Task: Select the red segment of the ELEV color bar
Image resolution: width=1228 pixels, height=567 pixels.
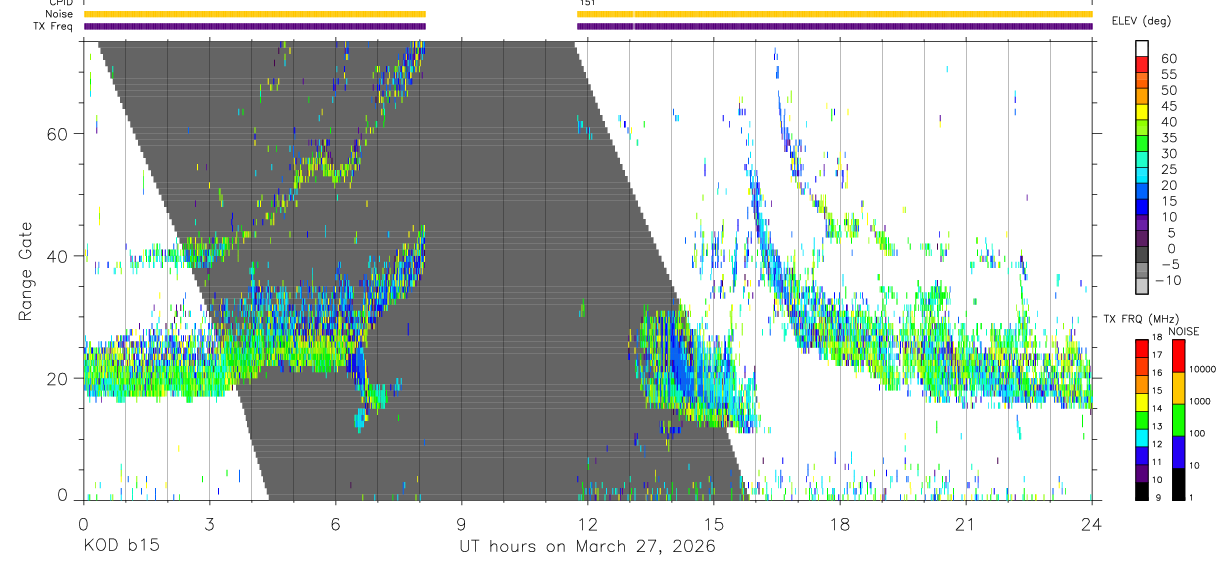Action: (1142, 65)
